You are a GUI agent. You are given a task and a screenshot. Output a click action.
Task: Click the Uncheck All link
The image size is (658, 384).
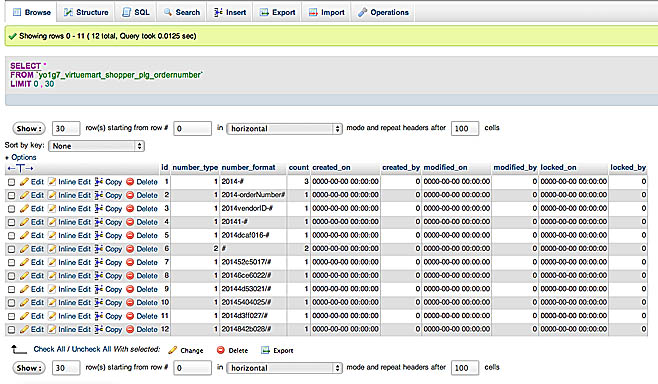click(92, 349)
